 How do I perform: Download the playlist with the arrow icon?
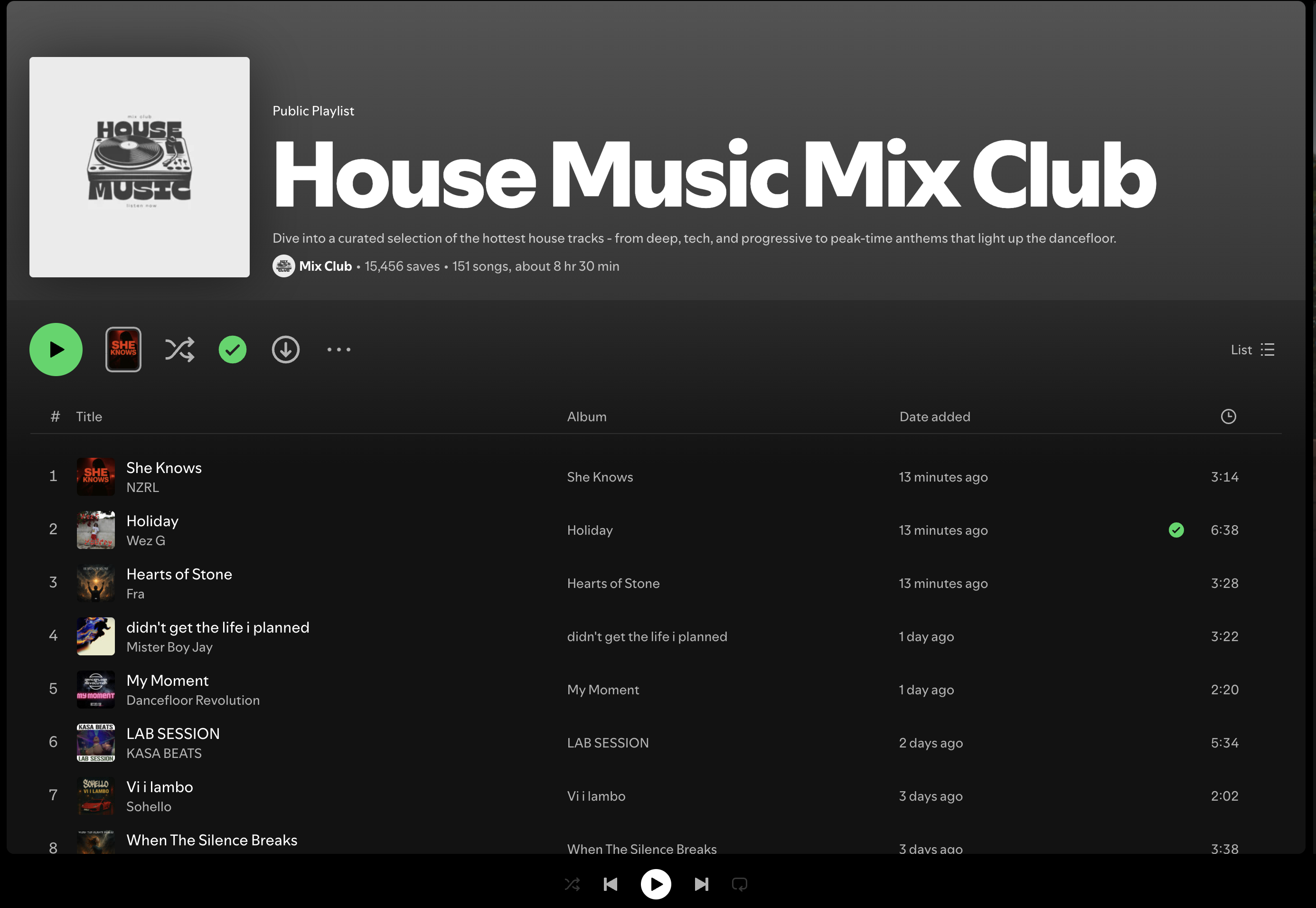285,350
